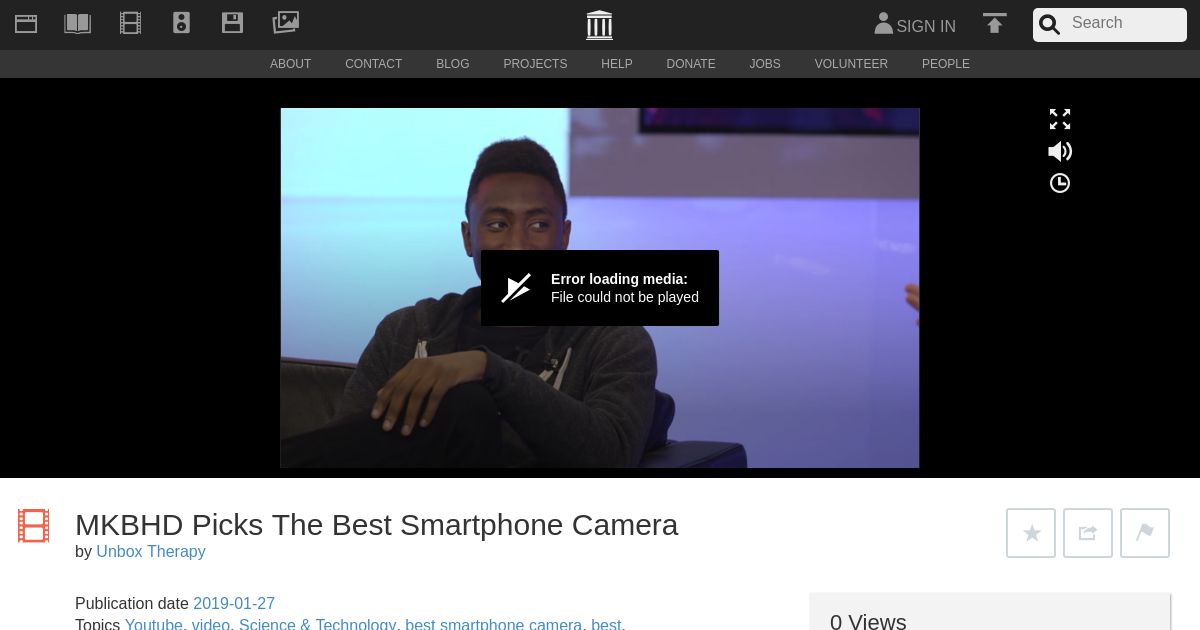This screenshot has width=1200, height=630.
Task: Open the best smartphone camera topic link
Action: click(x=493, y=625)
